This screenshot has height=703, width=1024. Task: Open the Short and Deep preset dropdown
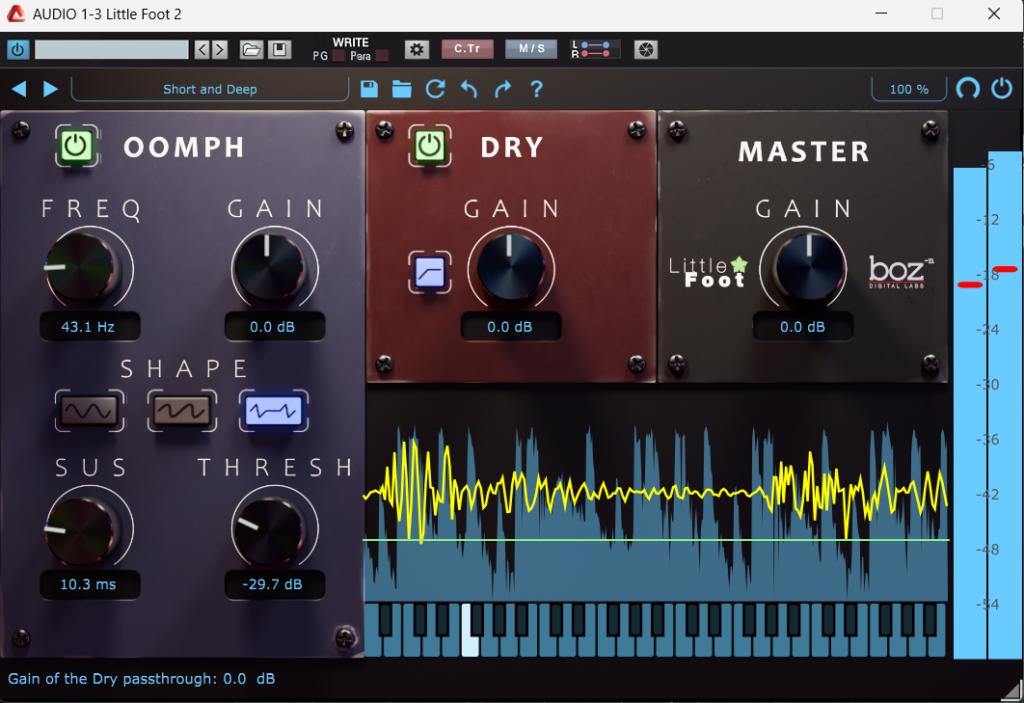[x=210, y=89]
